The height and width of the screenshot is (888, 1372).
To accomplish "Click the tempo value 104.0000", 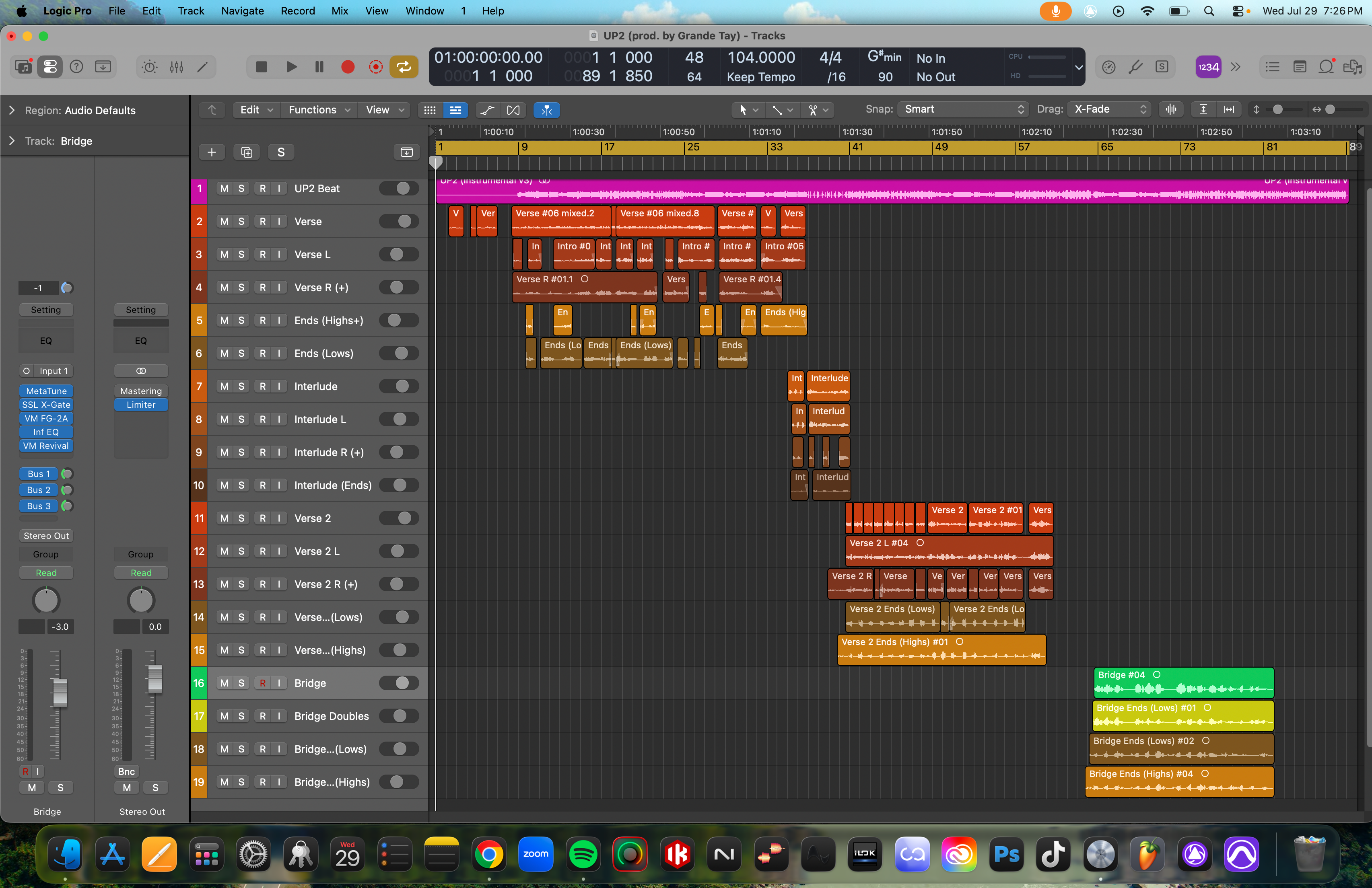I will click(761, 58).
